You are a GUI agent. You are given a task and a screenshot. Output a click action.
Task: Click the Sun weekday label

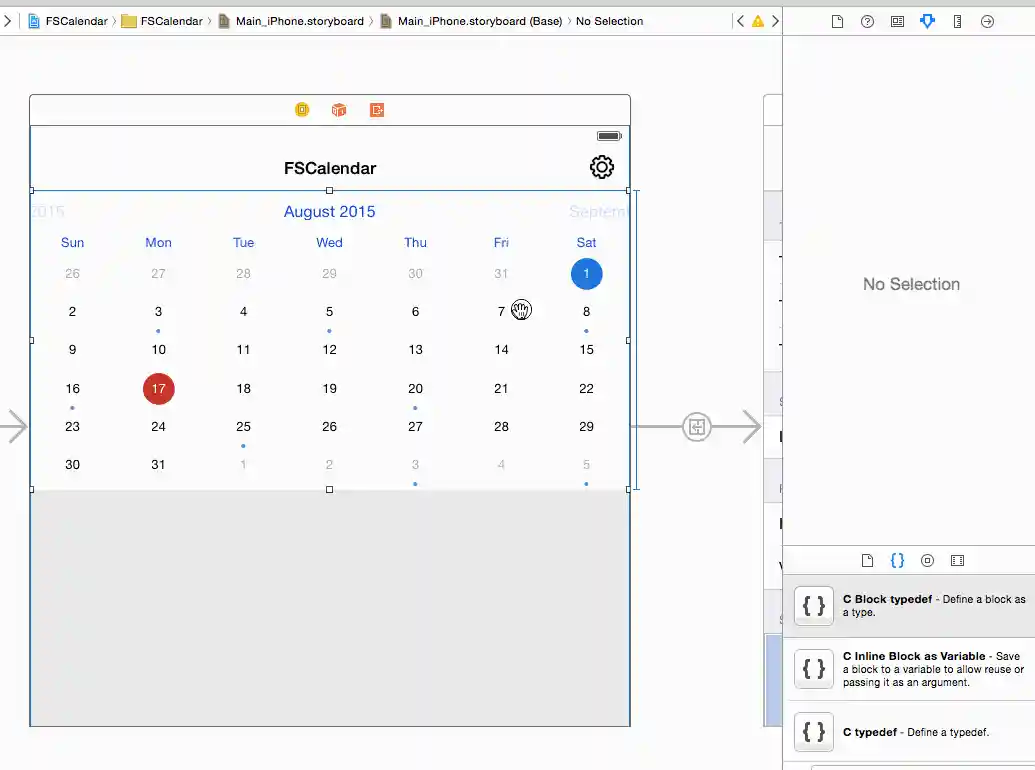[73, 242]
